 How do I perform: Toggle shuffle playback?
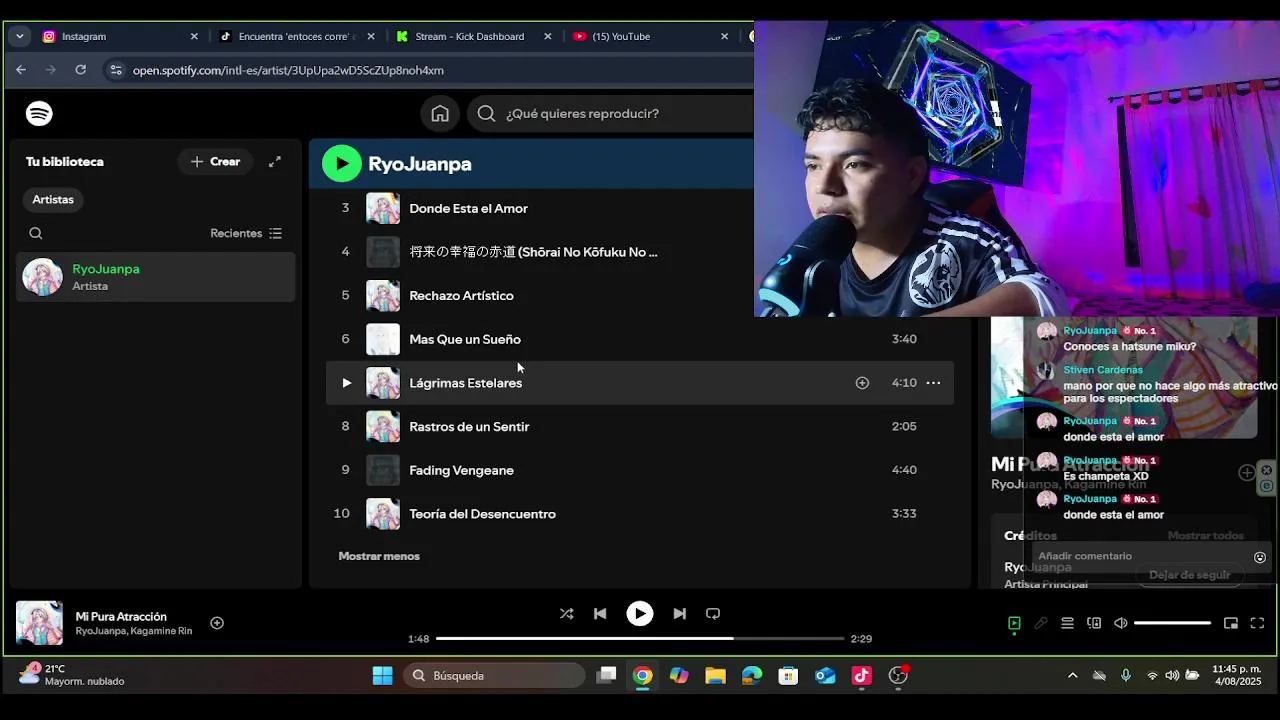(567, 613)
